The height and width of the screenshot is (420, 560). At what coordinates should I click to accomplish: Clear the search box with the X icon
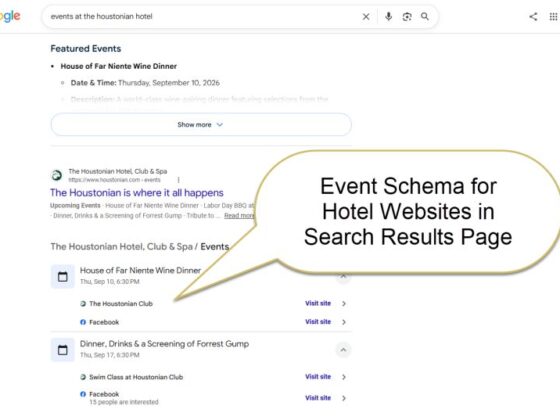(366, 16)
